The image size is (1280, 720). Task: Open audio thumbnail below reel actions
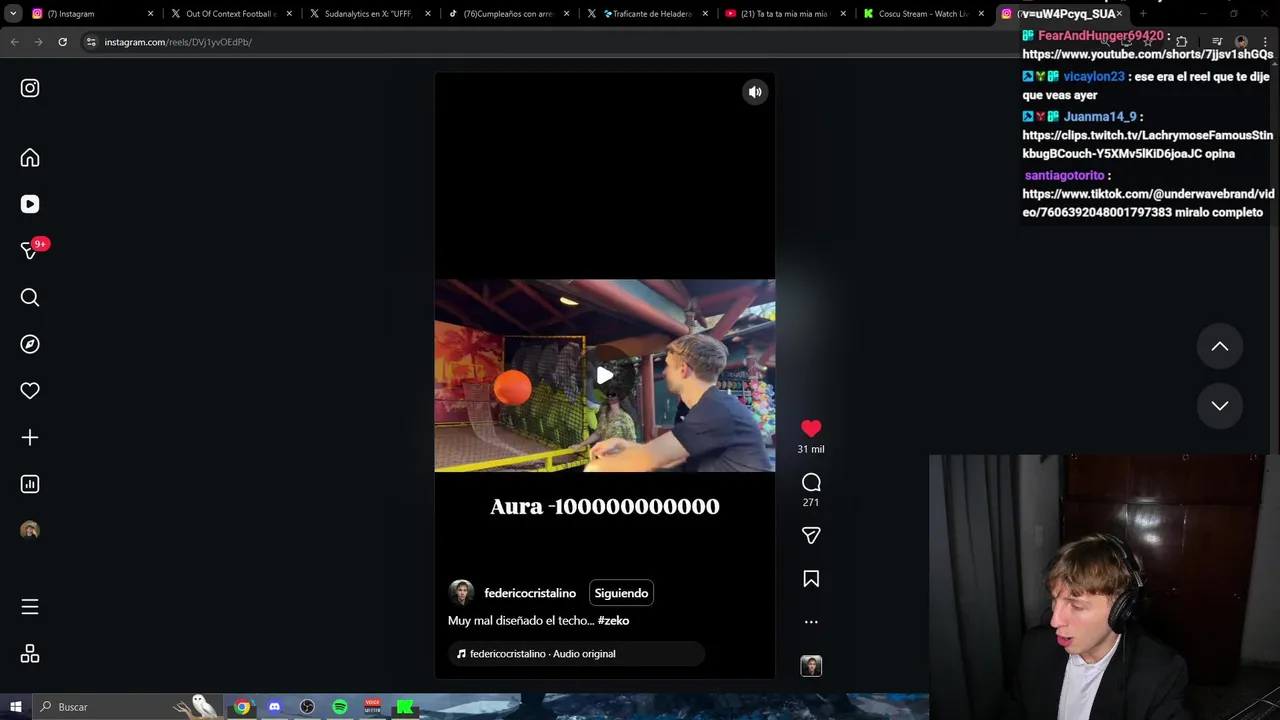click(x=811, y=666)
